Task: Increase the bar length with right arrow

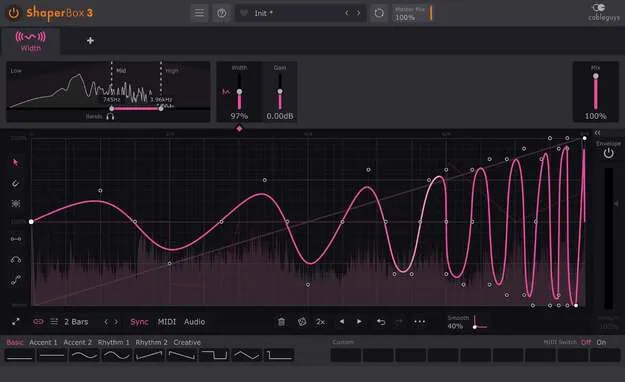Action: tap(116, 322)
